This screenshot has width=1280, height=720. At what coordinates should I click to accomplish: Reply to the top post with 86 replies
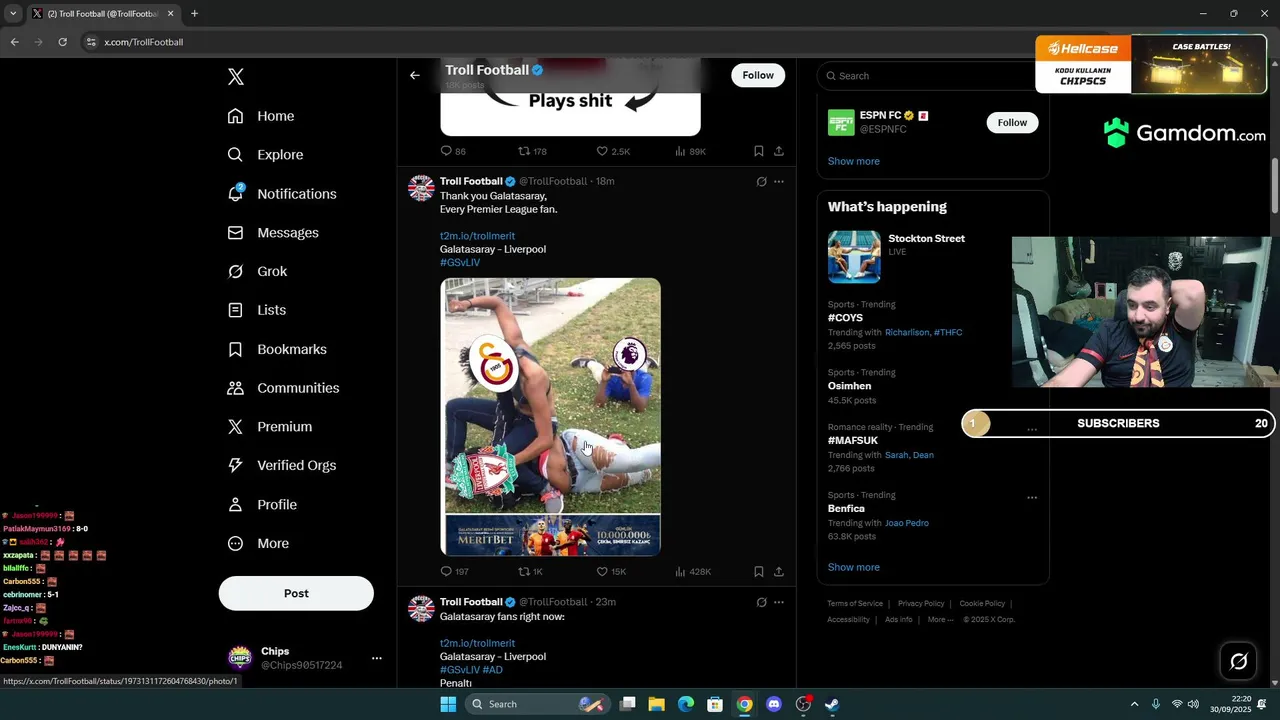(x=453, y=151)
